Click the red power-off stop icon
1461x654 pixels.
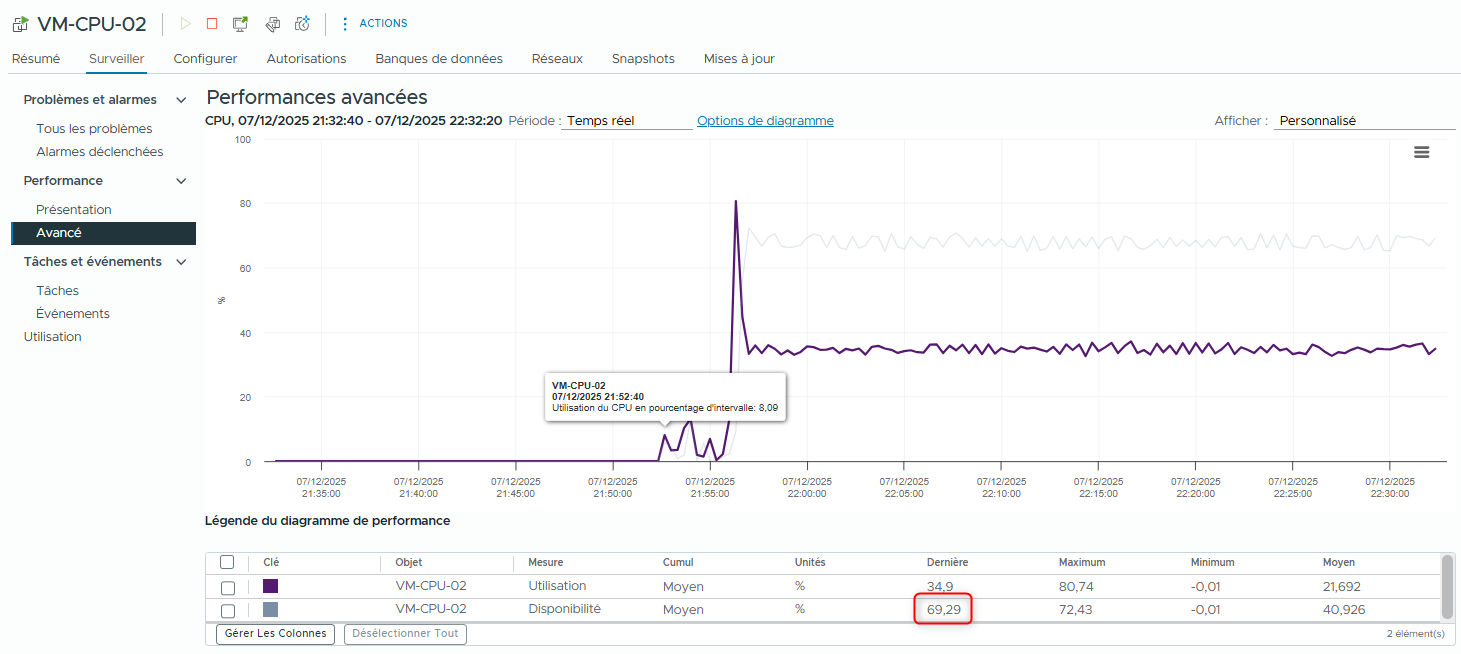pos(211,24)
